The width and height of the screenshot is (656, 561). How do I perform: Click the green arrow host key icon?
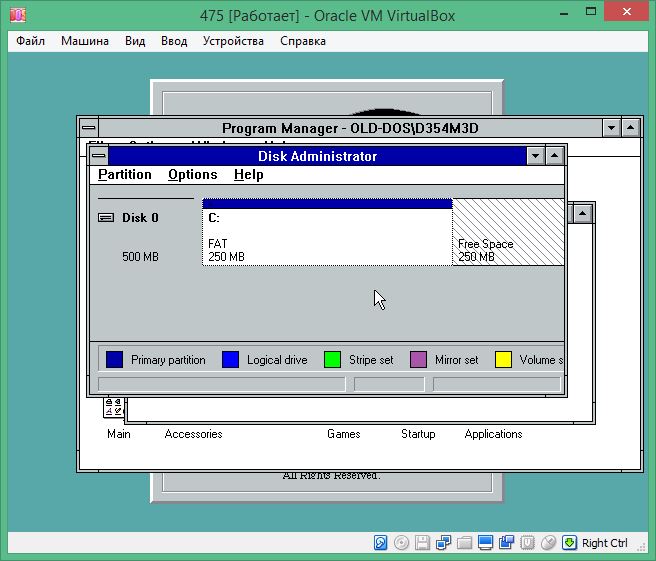point(569,543)
